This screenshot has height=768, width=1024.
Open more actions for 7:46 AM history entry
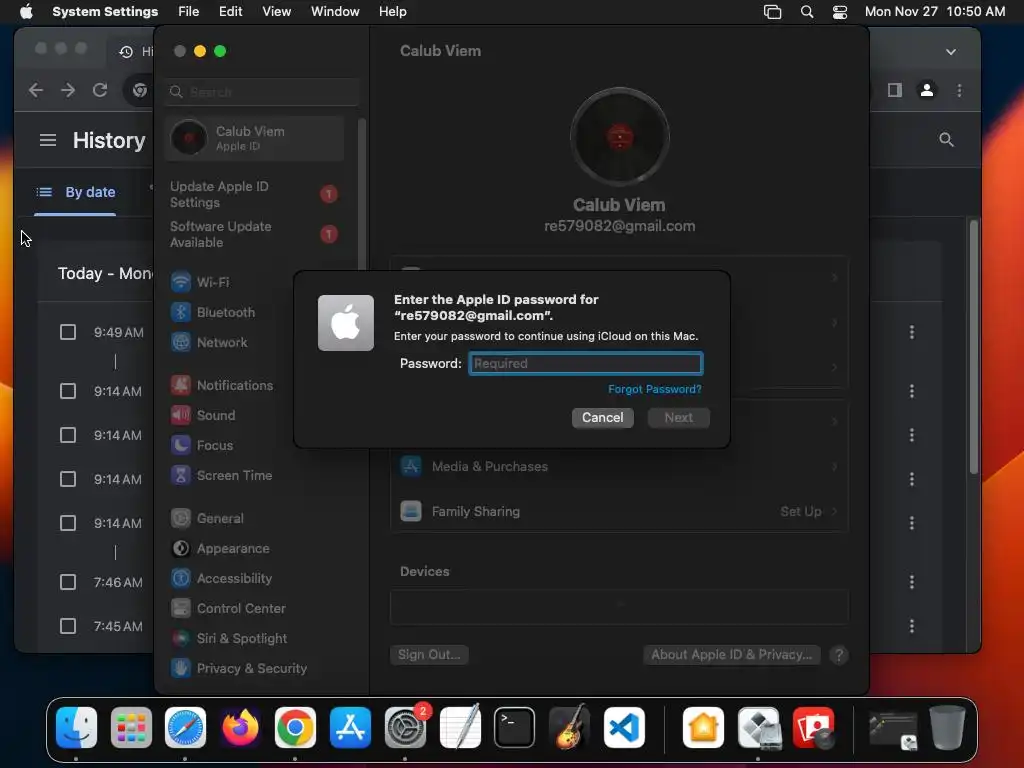[x=912, y=583]
